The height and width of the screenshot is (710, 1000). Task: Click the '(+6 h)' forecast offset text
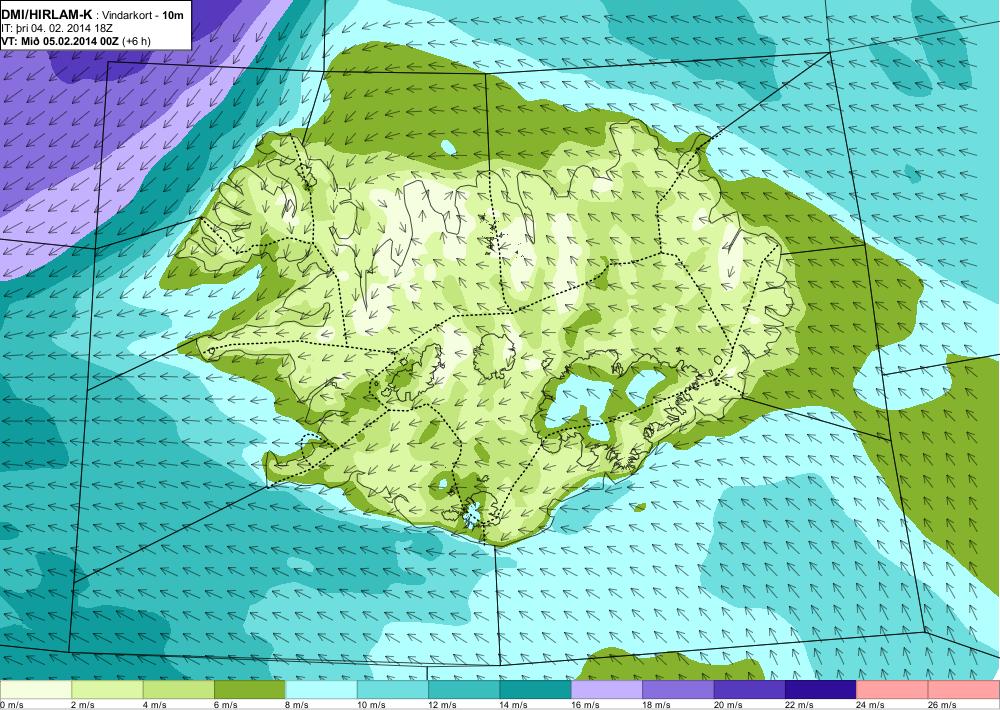point(137,41)
